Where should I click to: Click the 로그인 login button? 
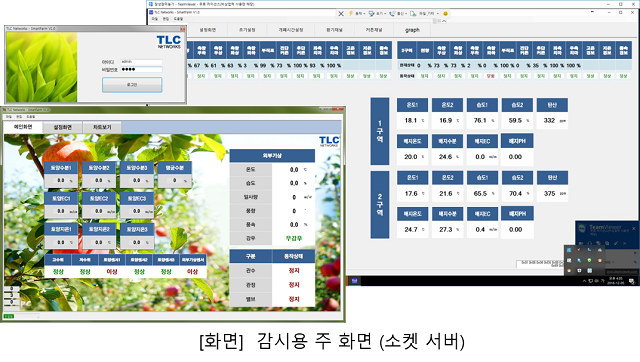[132, 85]
